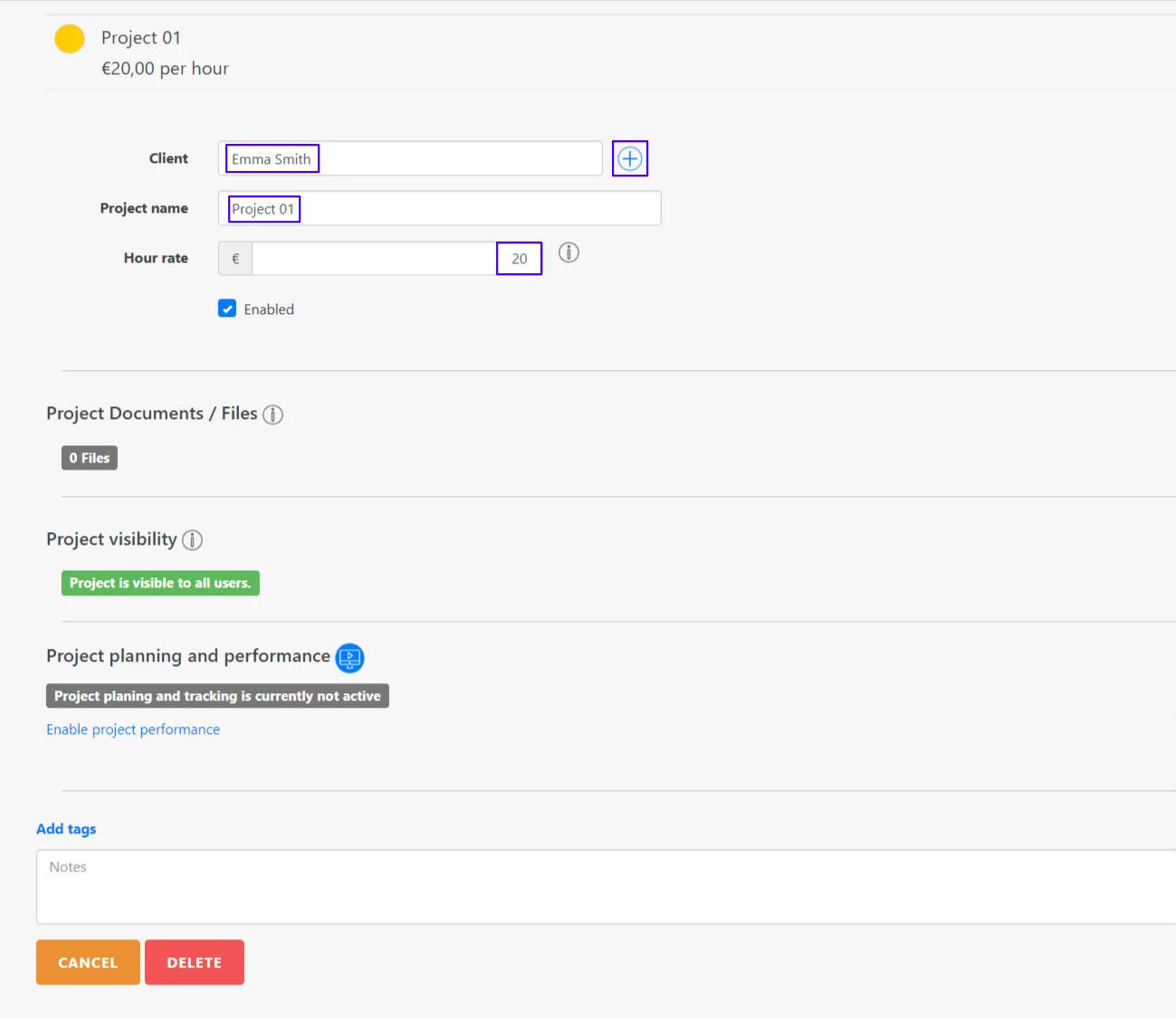Open the hour rate info tooltip icon
This screenshot has height=1019, width=1176.
point(569,254)
